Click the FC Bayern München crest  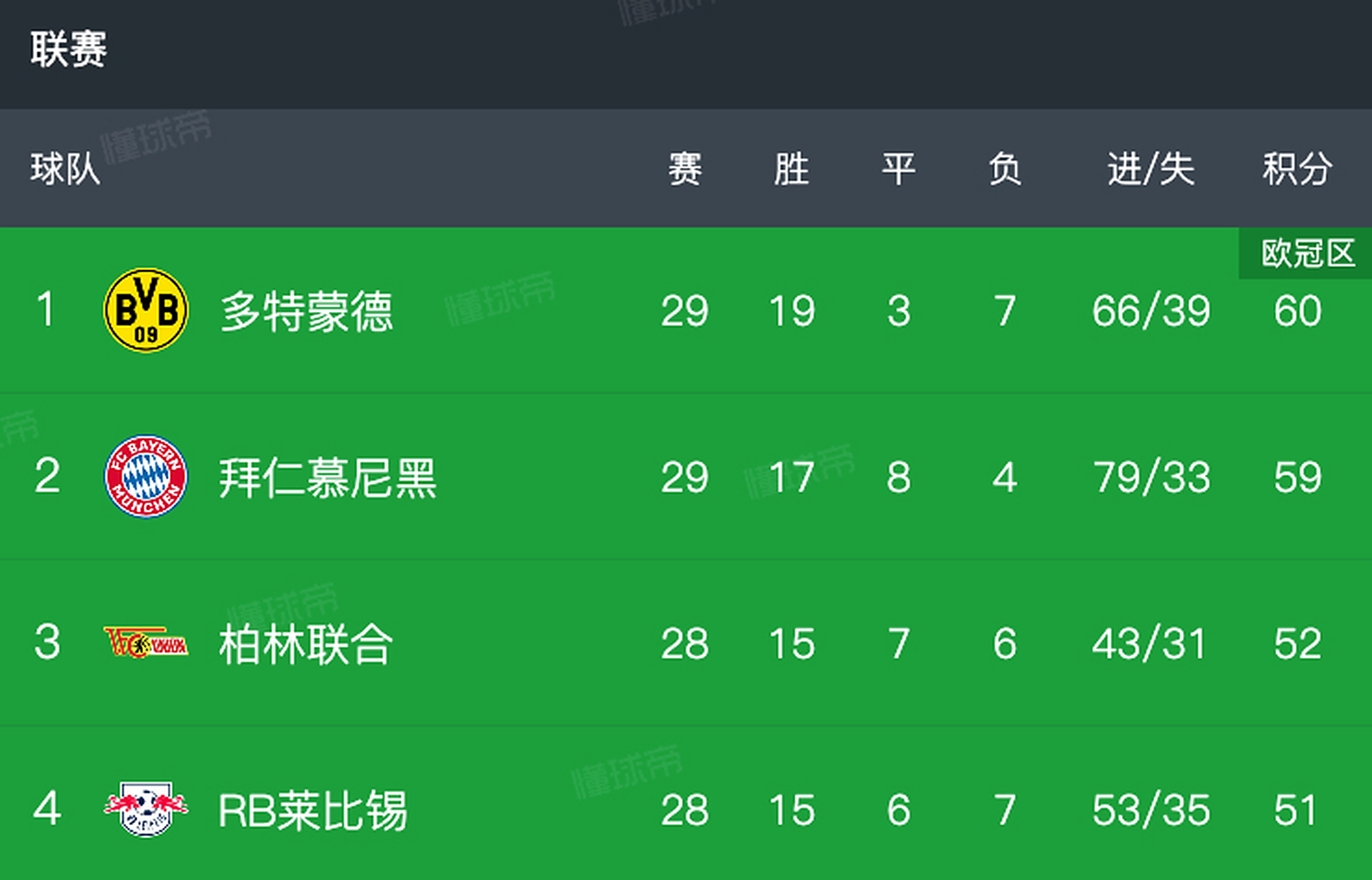click(146, 476)
